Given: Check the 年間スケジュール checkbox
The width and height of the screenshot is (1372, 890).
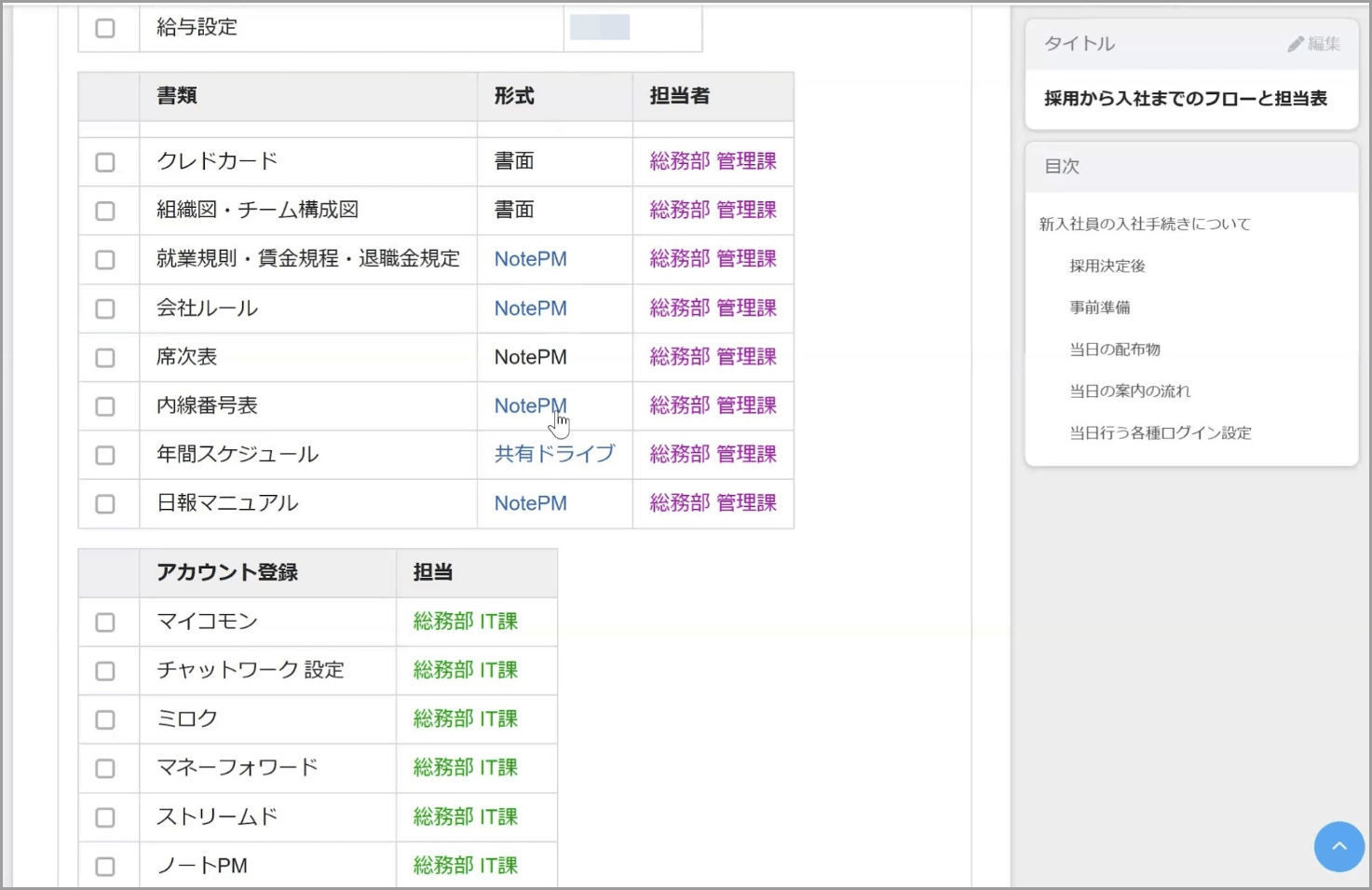Looking at the screenshot, I should pos(105,456).
